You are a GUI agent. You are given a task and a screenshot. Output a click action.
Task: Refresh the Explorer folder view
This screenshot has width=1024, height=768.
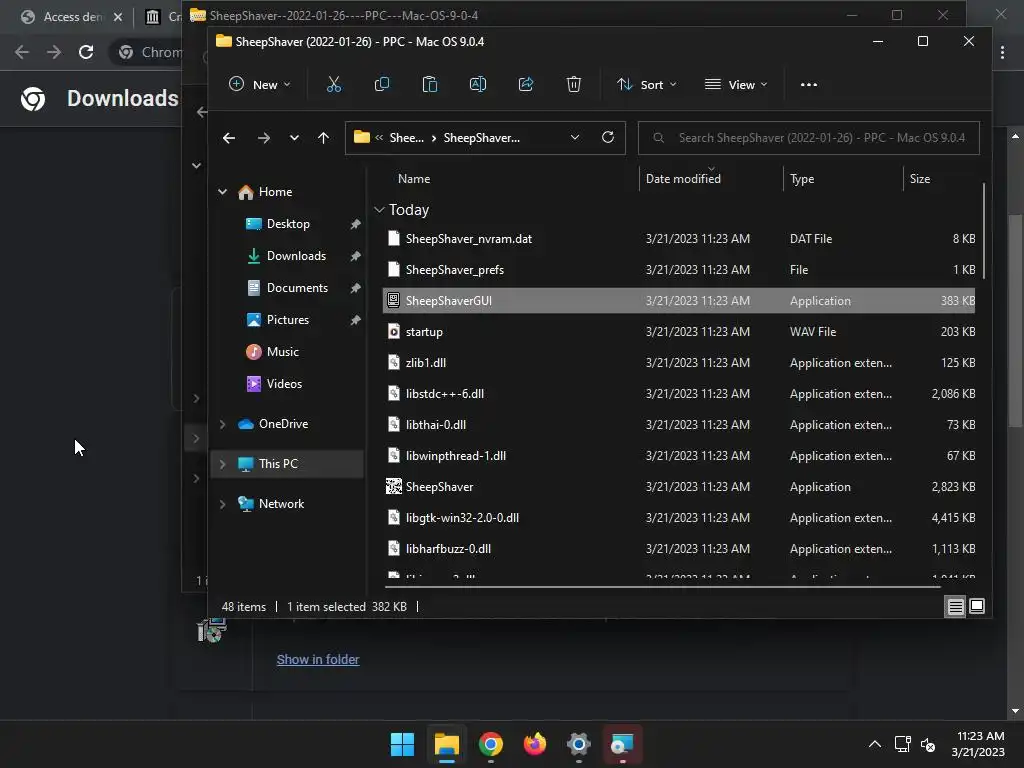coord(607,137)
